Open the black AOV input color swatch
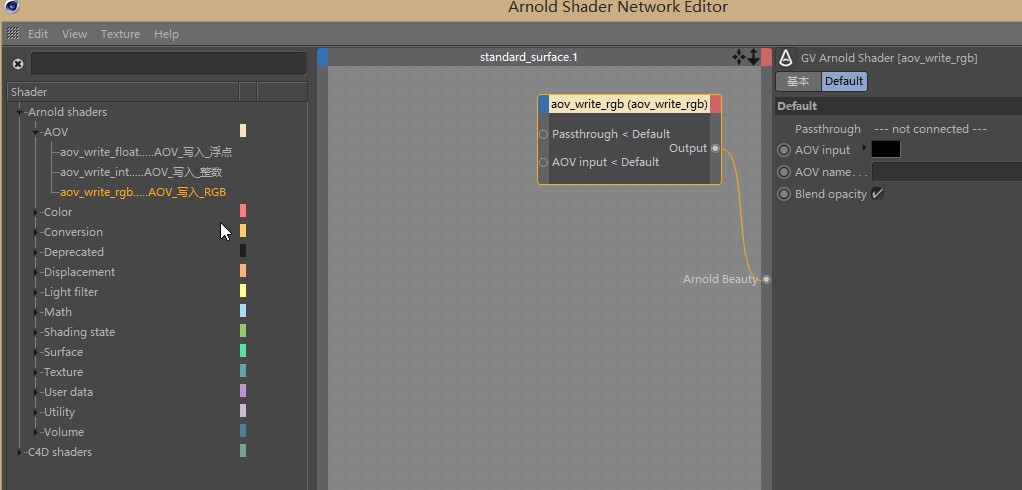This screenshot has height=490, width=1022. coord(886,150)
